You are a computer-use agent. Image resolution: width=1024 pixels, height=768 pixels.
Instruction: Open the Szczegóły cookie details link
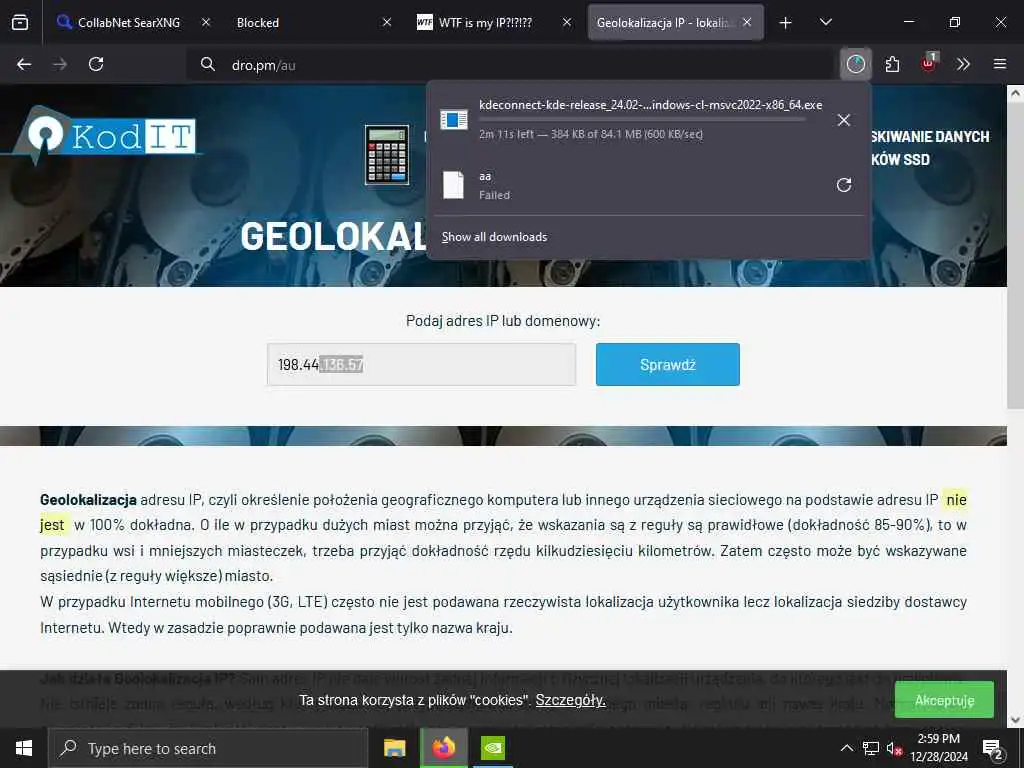click(570, 700)
